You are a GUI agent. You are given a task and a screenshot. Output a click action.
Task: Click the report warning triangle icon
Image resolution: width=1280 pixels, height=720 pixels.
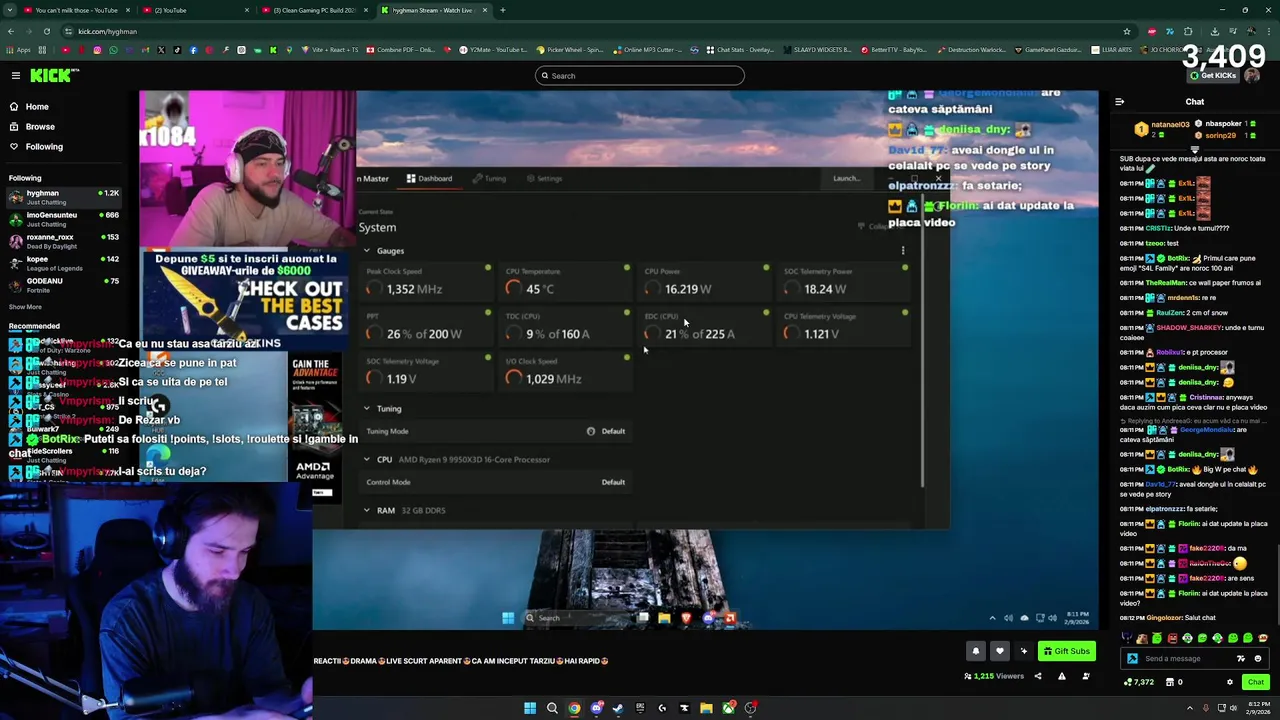[x=1062, y=677]
